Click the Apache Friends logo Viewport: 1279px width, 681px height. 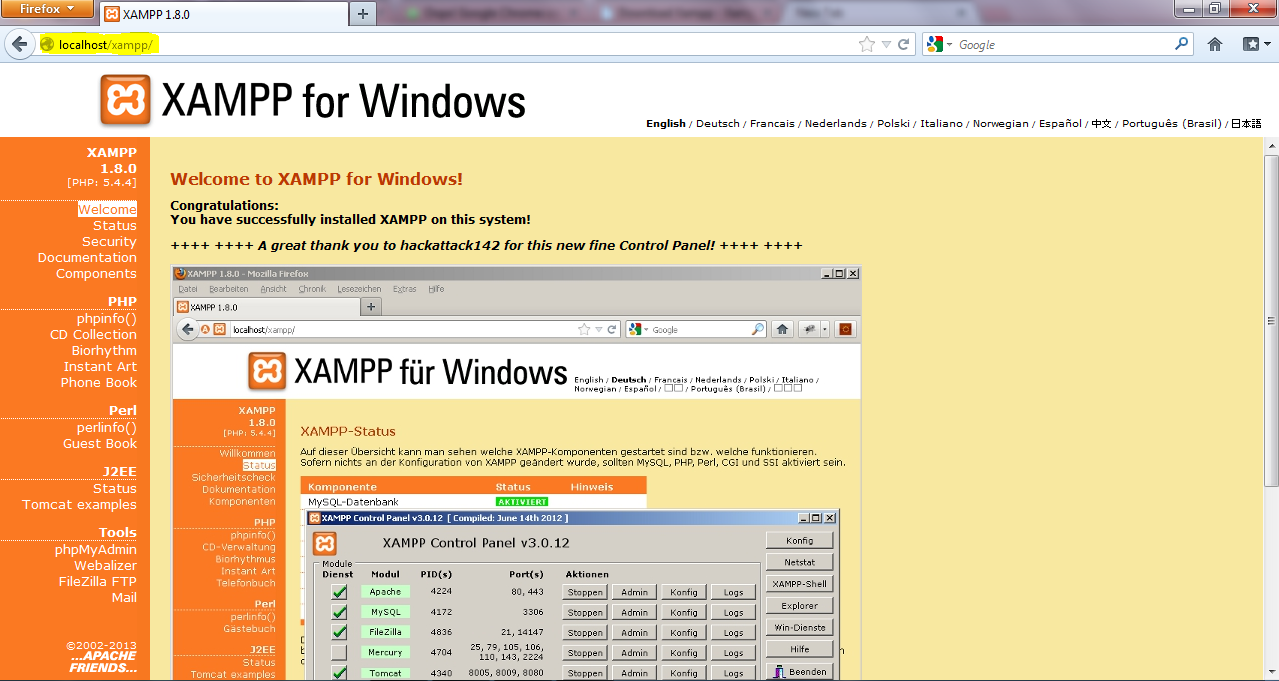102,662
